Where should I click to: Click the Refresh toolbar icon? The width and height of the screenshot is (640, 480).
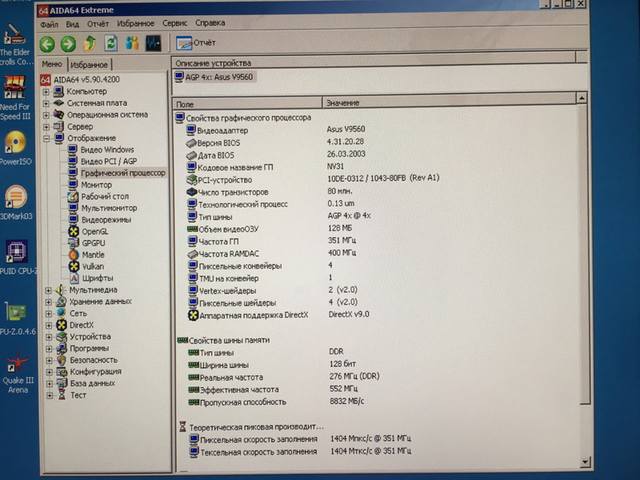pos(110,44)
